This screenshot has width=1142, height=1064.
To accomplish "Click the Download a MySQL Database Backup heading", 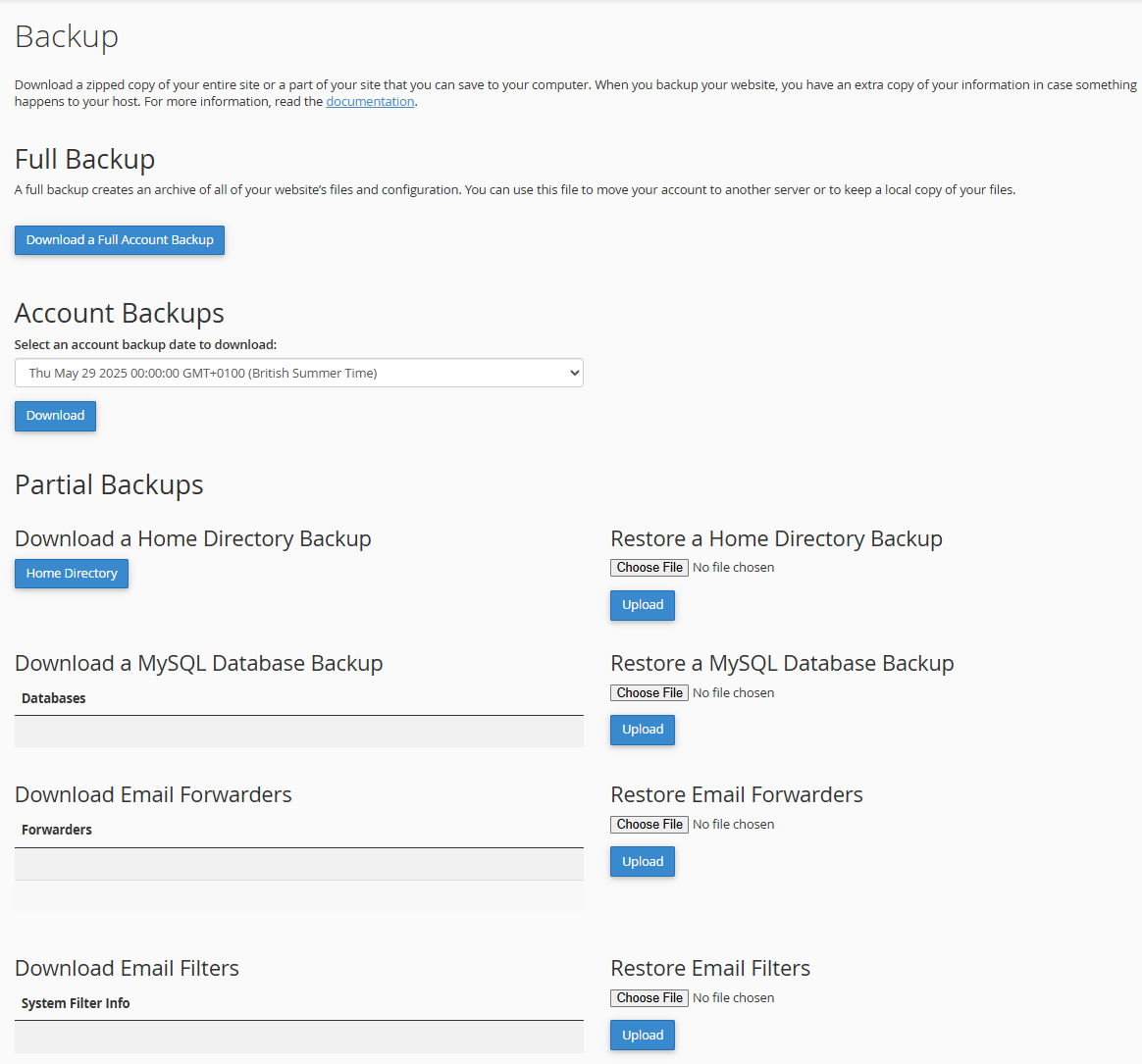I will [199, 664].
